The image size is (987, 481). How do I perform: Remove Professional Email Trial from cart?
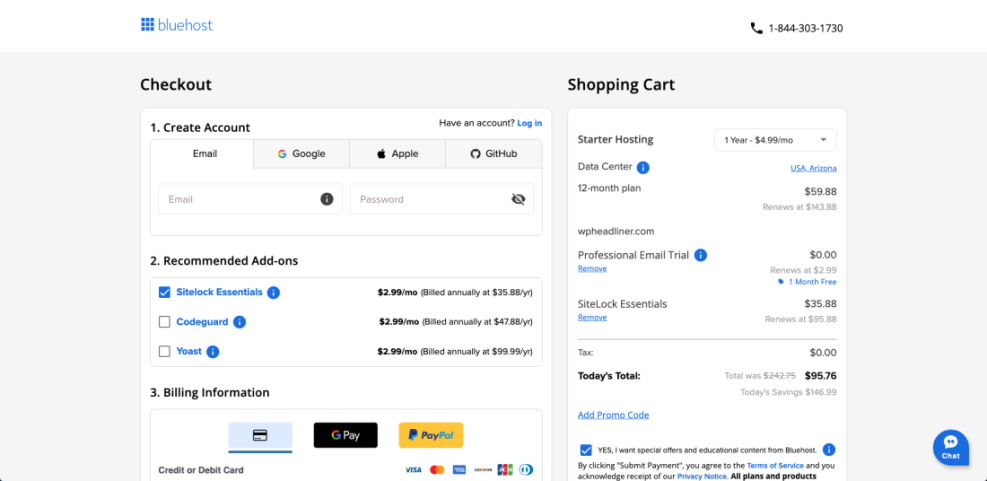[x=592, y=268]
